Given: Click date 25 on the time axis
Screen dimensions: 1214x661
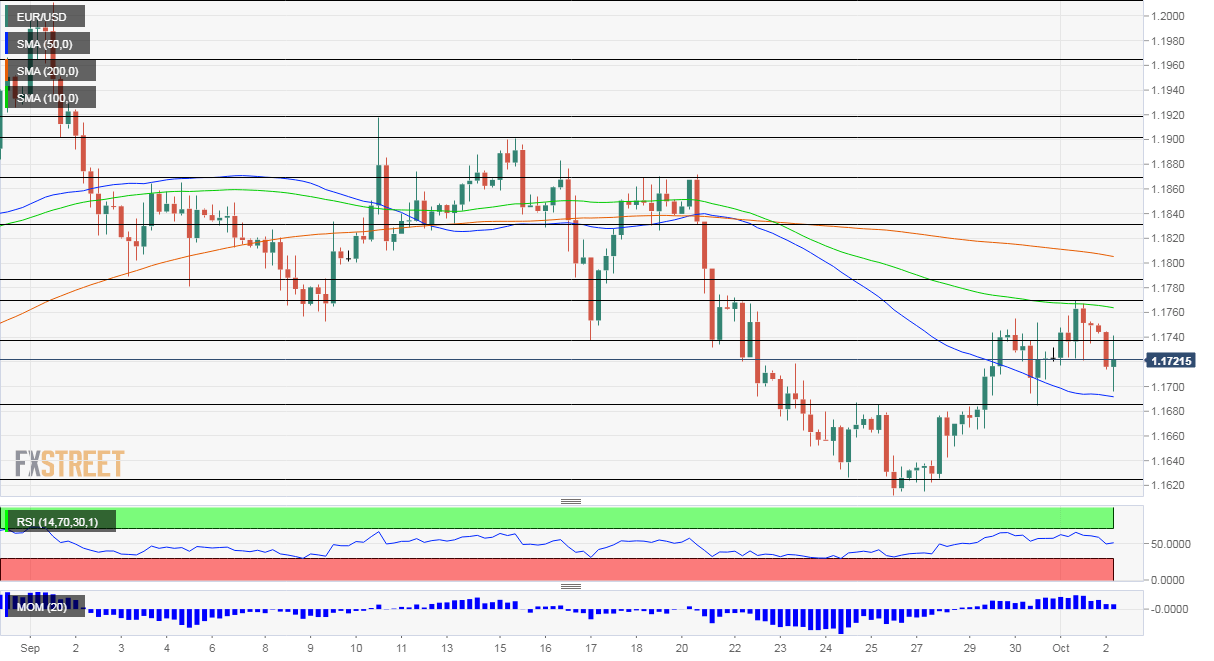Looking at the screenshot, I should 871,648.
